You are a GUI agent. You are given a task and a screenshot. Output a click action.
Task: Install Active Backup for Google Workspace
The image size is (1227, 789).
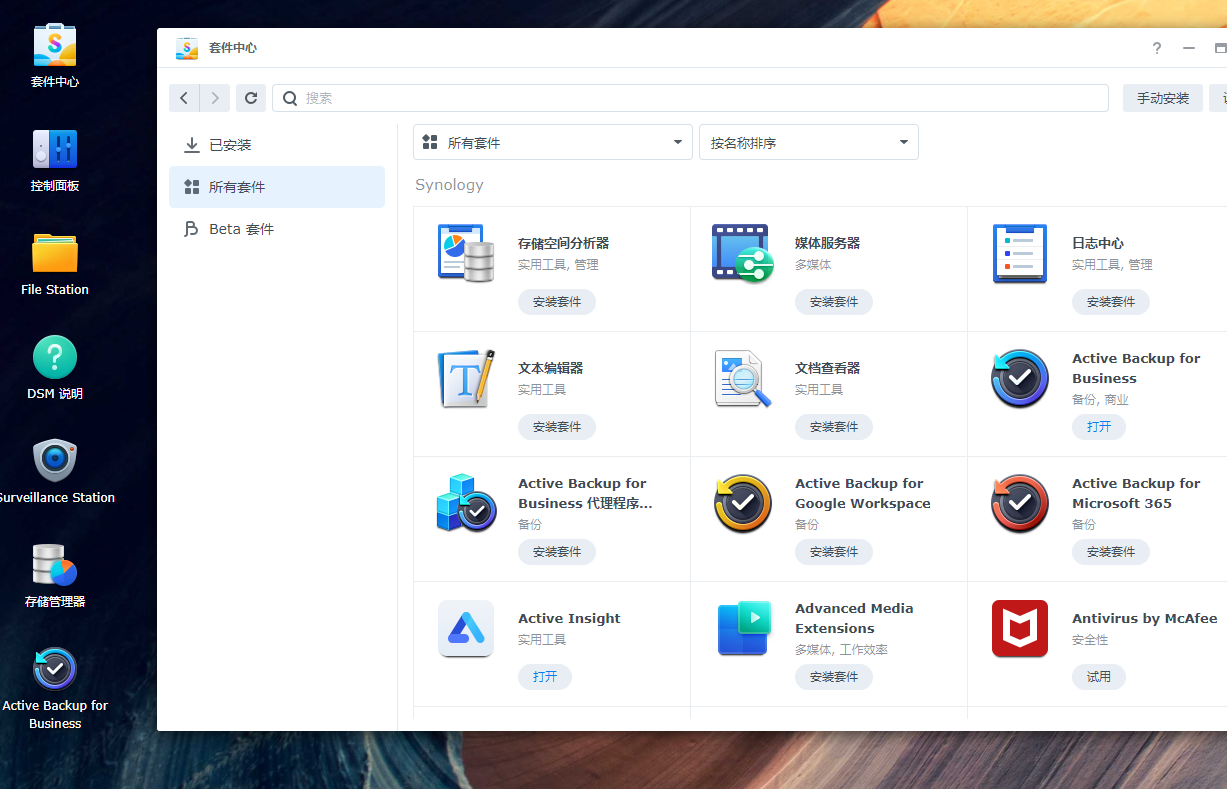click(834, 552)
